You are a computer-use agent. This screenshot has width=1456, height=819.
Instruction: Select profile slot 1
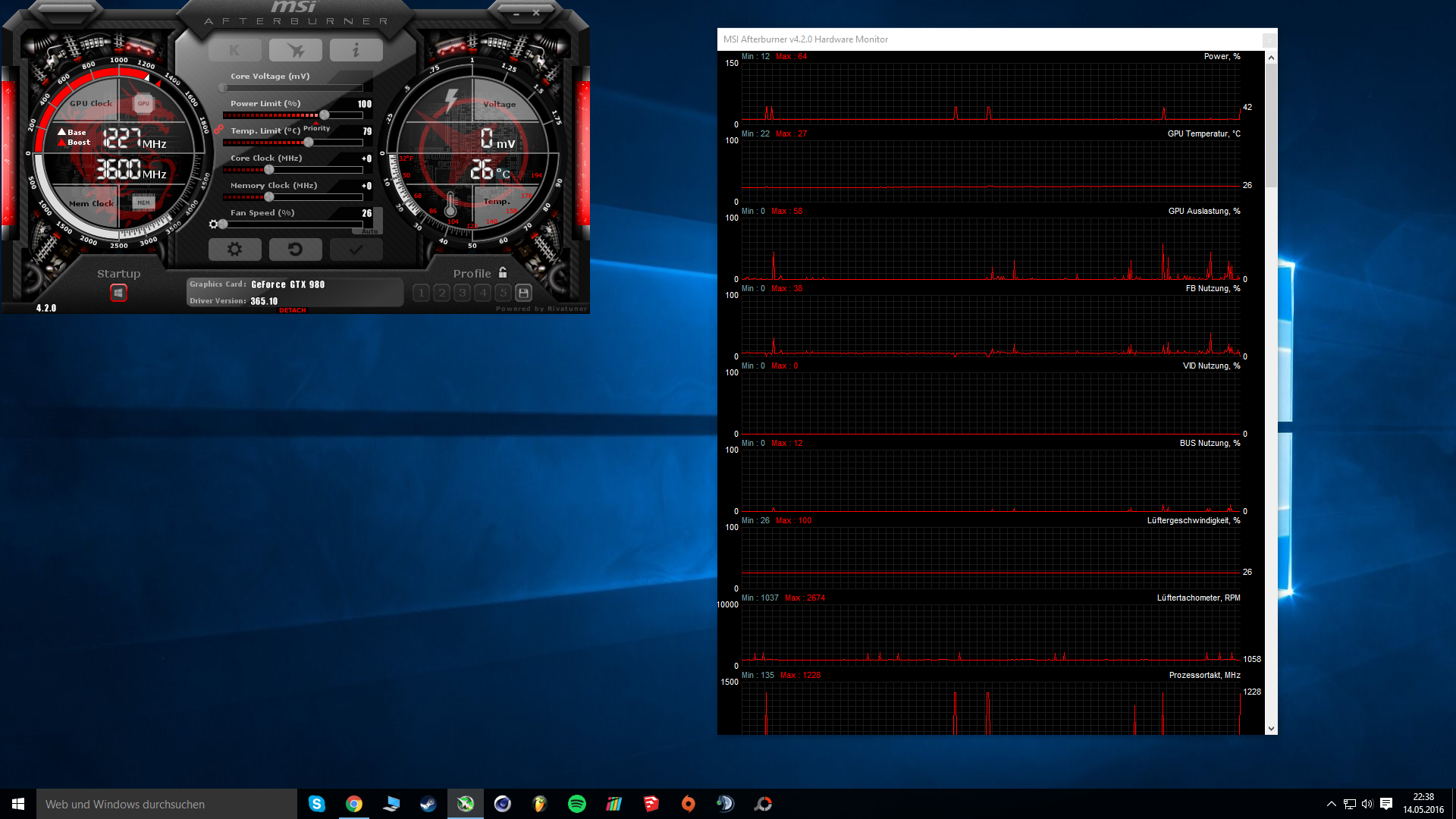coord(422,293)
